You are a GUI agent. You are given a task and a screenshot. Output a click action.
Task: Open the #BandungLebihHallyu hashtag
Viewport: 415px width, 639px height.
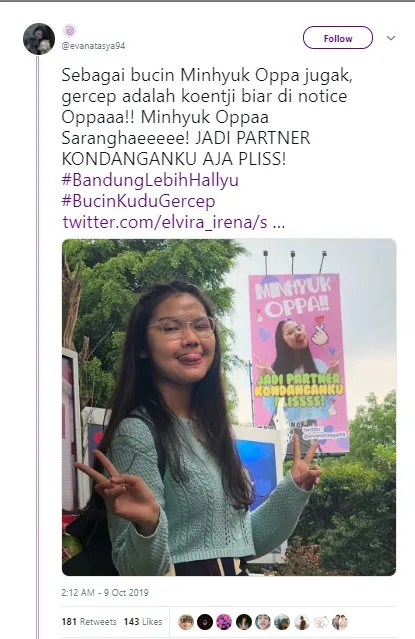point(150,180)
